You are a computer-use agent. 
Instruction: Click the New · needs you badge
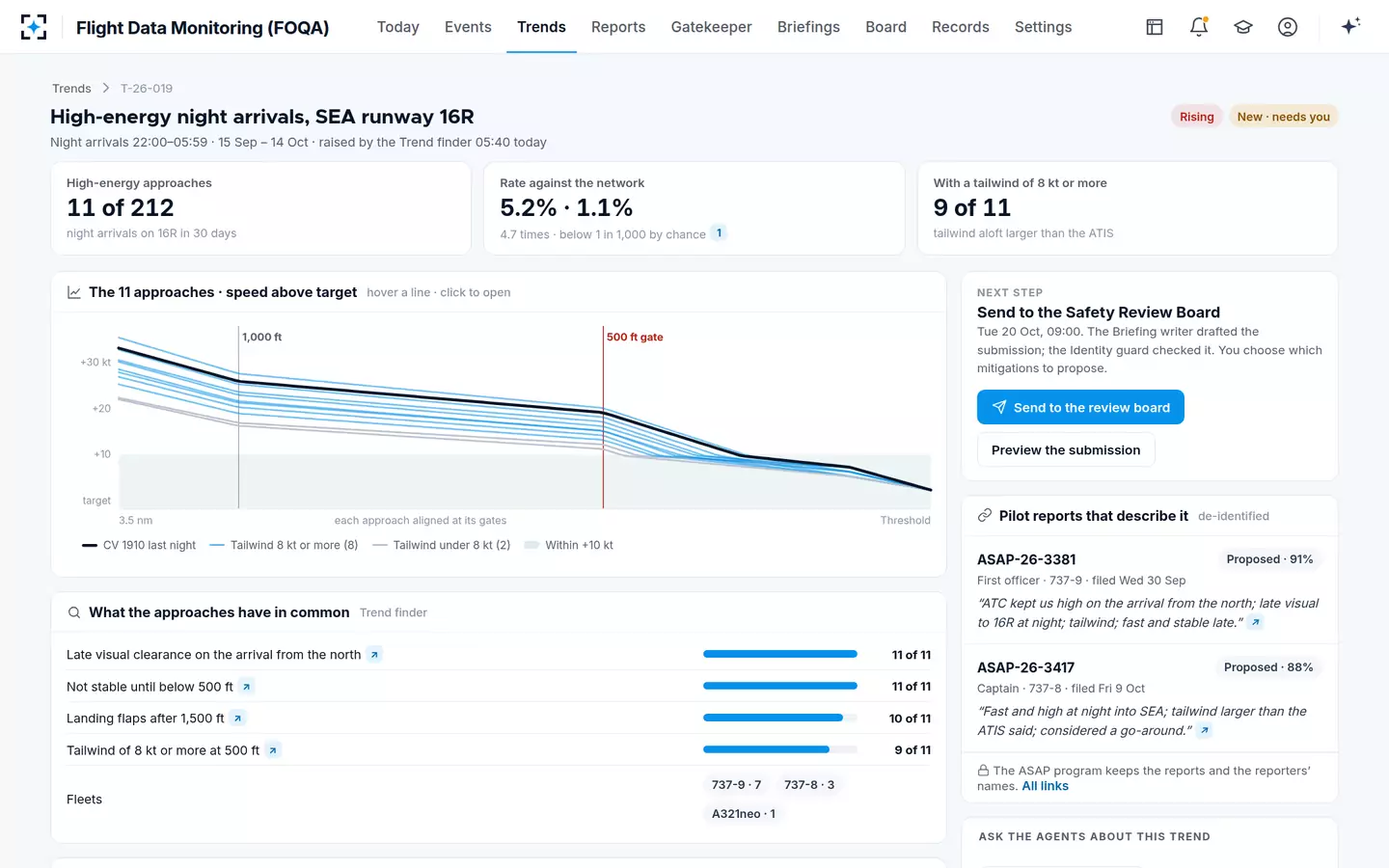pos(1283,117)
